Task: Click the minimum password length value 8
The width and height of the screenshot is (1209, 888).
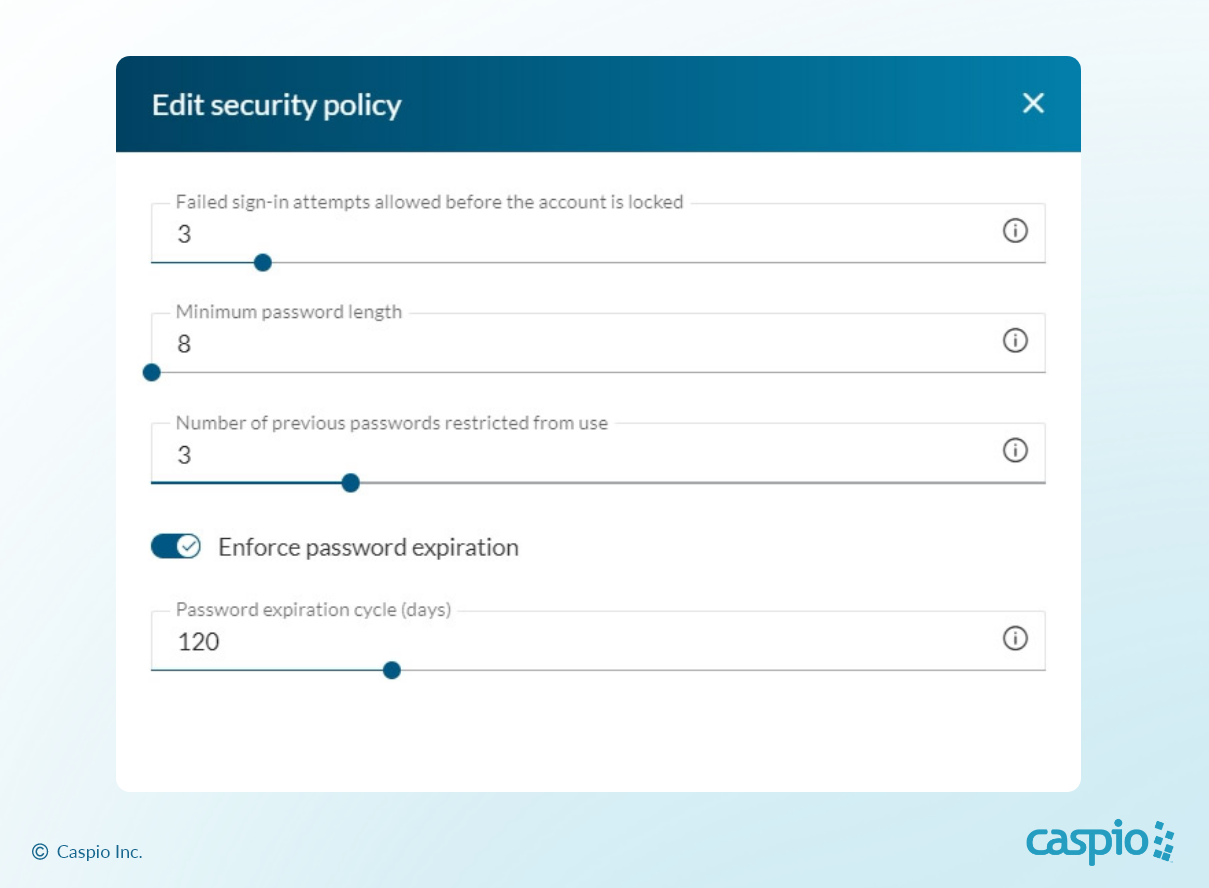Action: click(184, 344)
